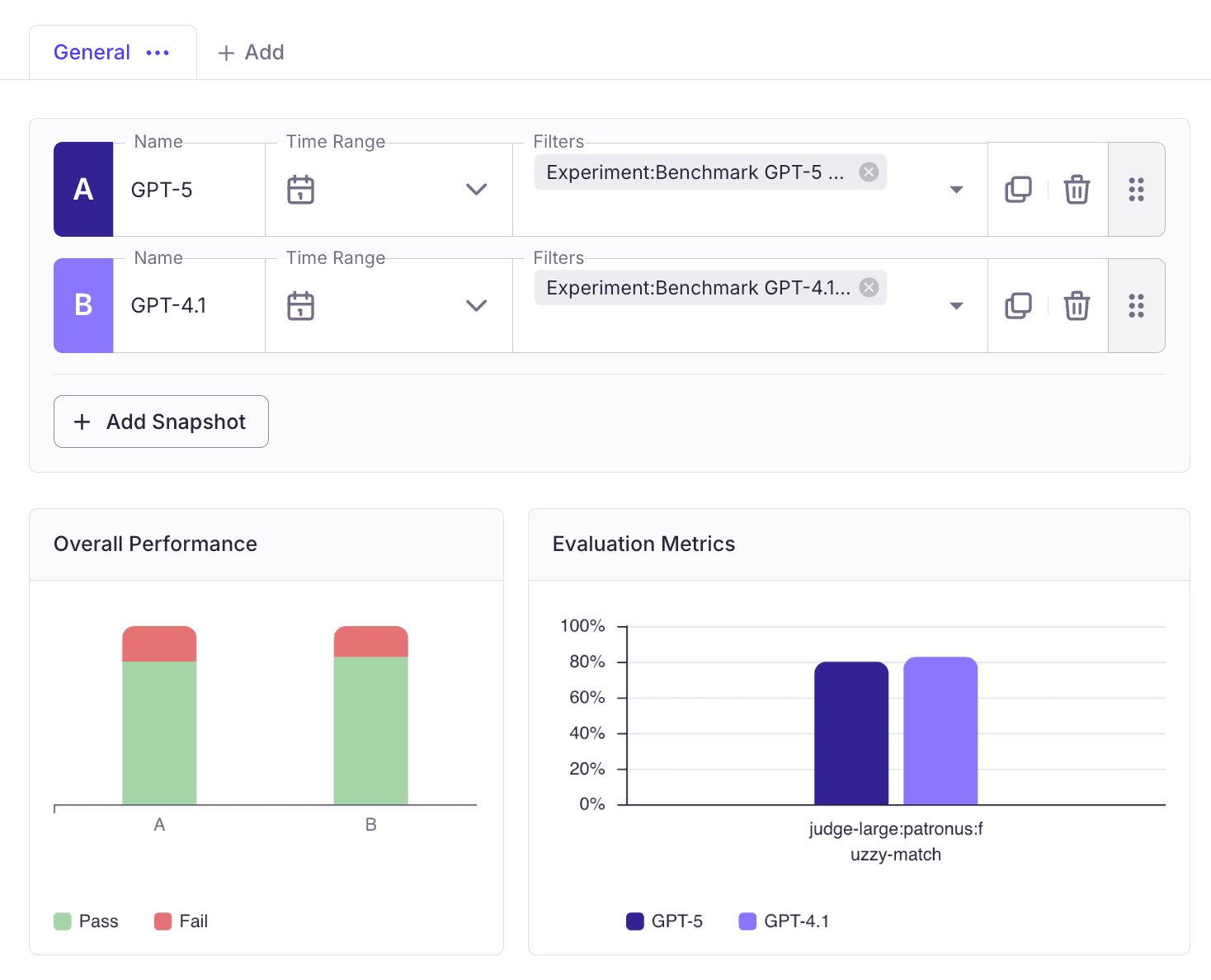Toggle Pass series in Overall Performance legend
The height and width of the screenshot is (980, 1211).
point(87,921)
